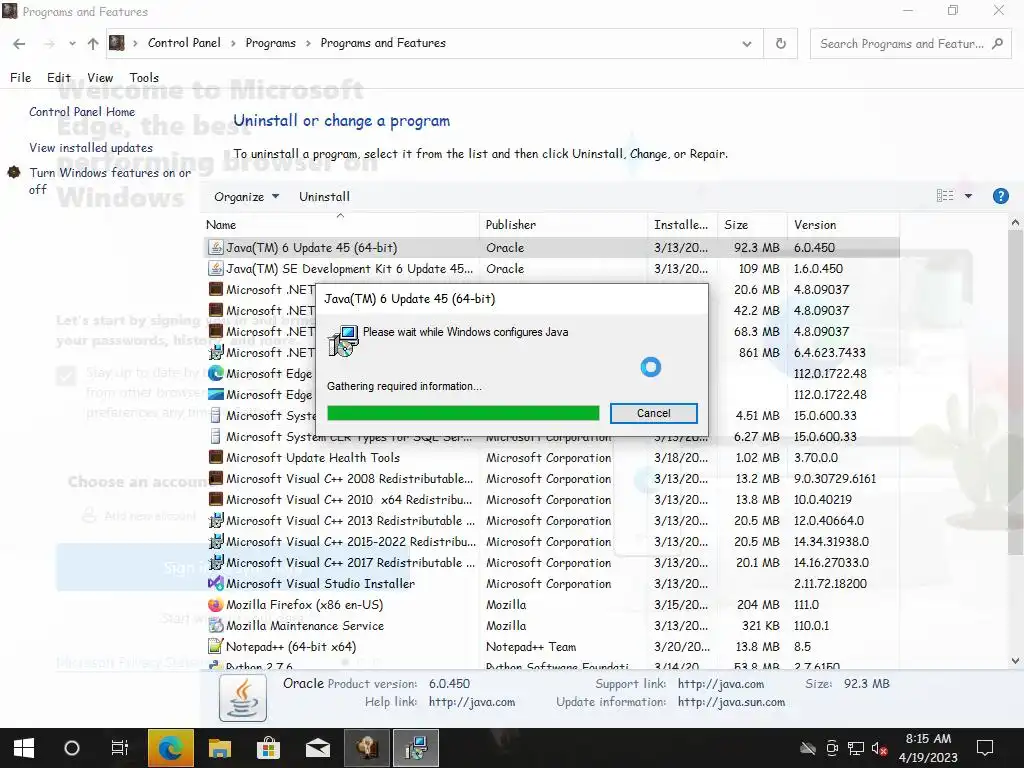Sort by the Installed On column header
The height and width of the screenshot is (768, 1024).
[682, 225]
